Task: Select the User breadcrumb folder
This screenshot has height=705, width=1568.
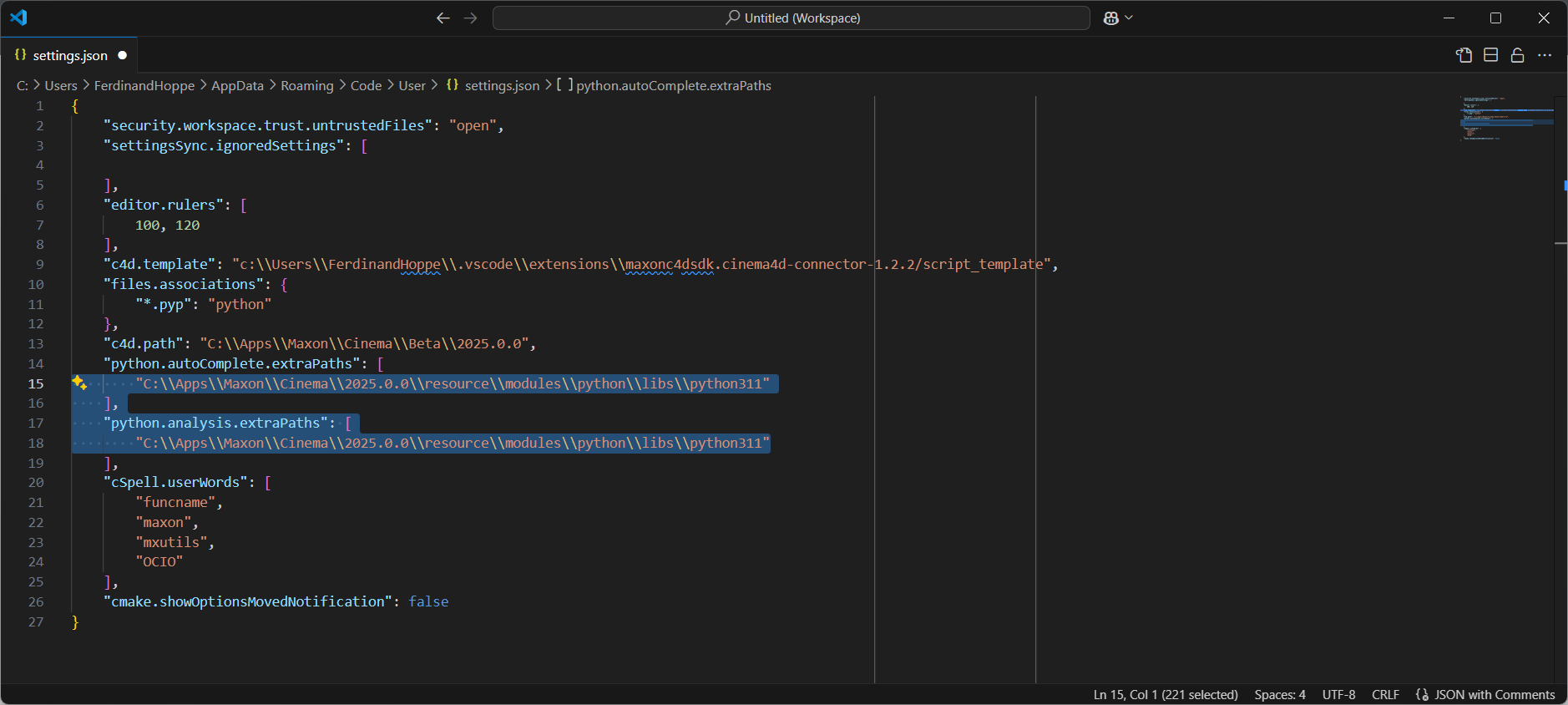Action: [412, 85]
